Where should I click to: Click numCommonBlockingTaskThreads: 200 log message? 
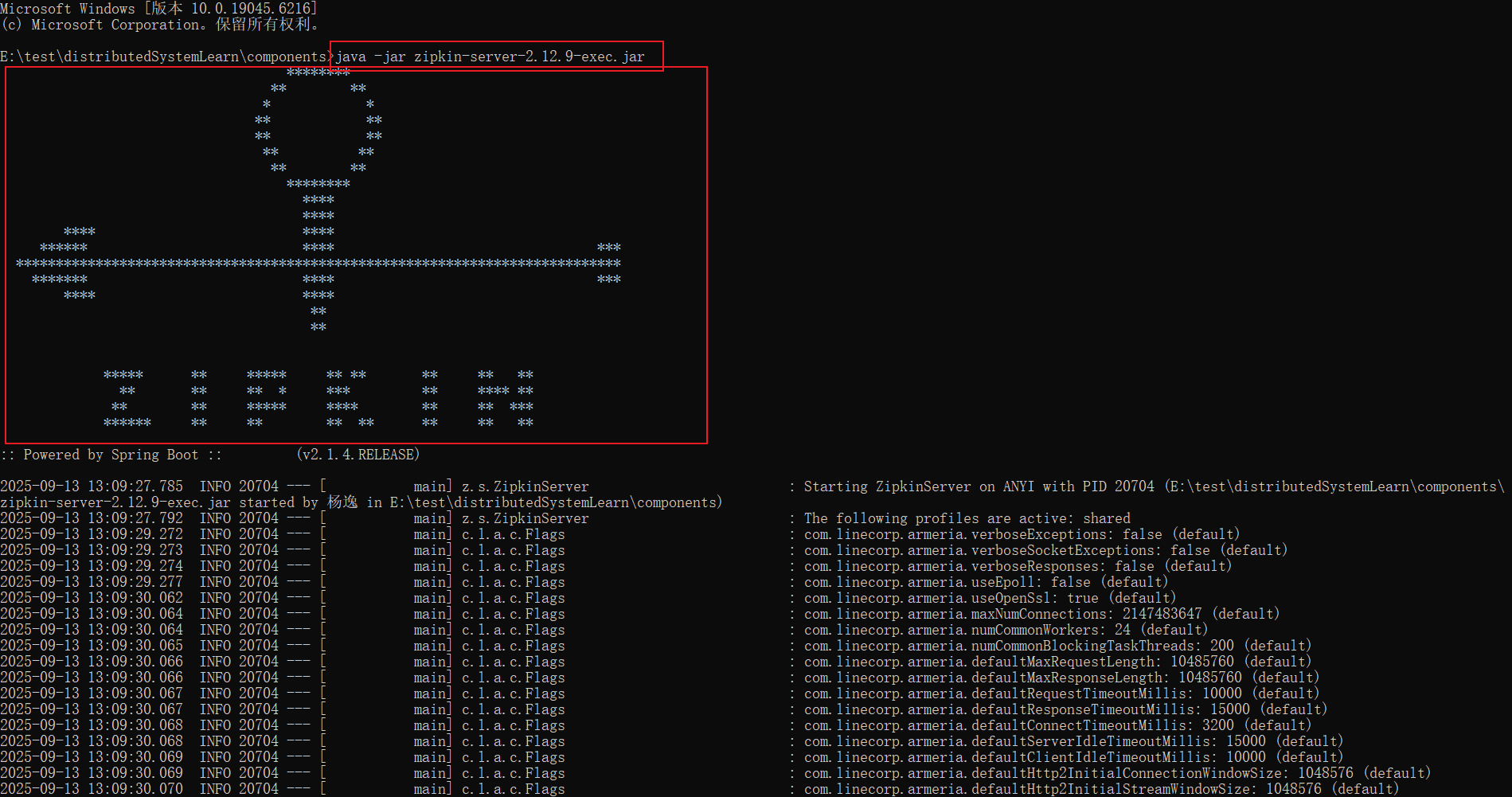click(1057, 646)
